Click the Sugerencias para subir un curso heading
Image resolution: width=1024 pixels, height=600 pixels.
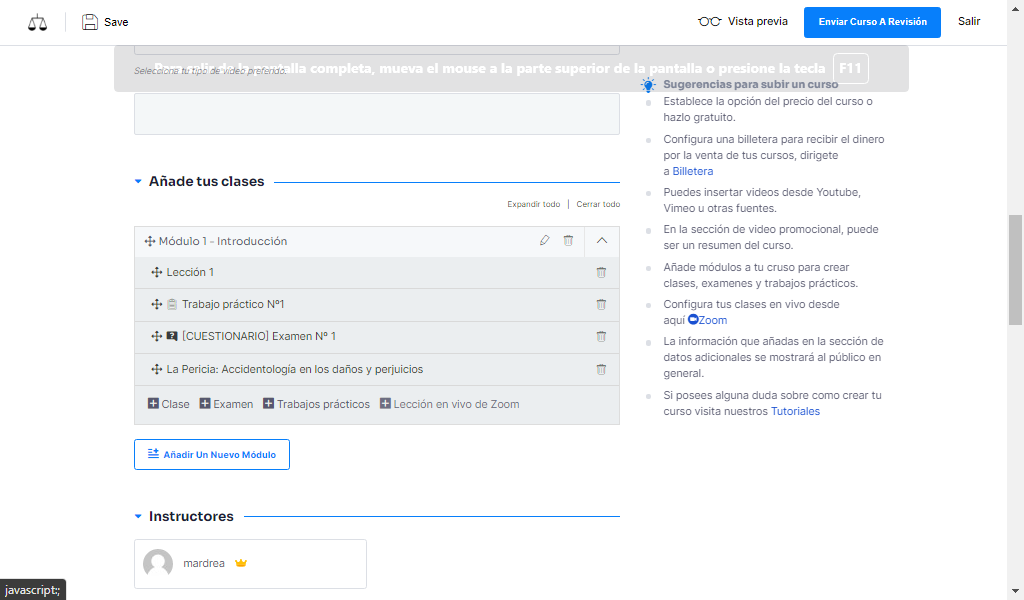[750, 84]
